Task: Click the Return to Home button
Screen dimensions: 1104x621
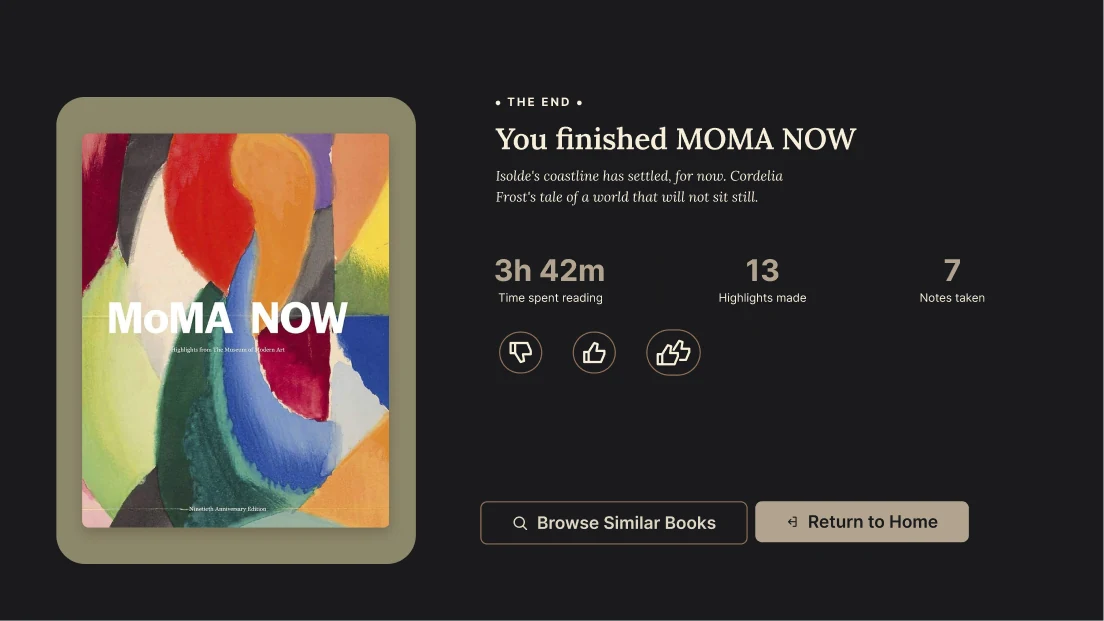Action: point(862,522)
